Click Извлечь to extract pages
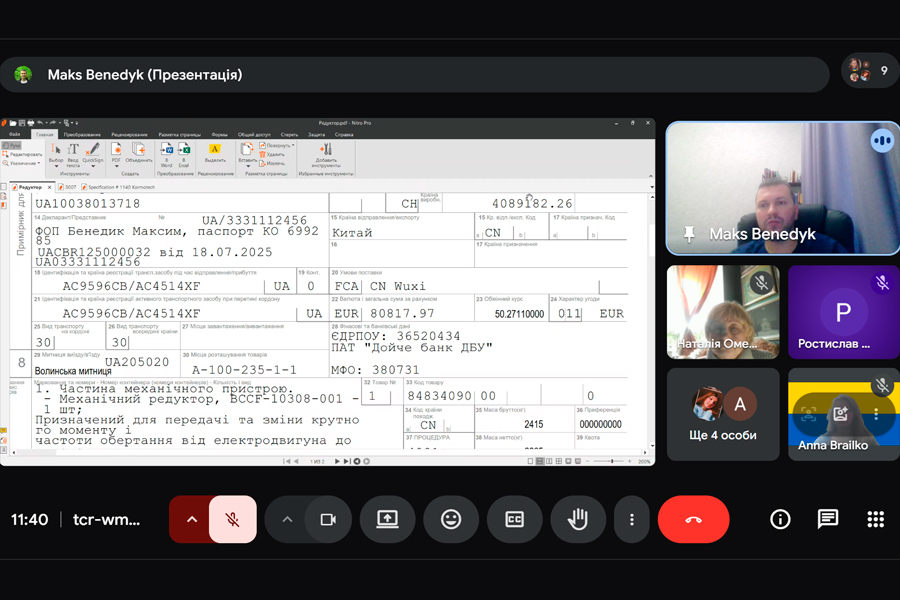900x600 pixels. (x=272, y=163)
